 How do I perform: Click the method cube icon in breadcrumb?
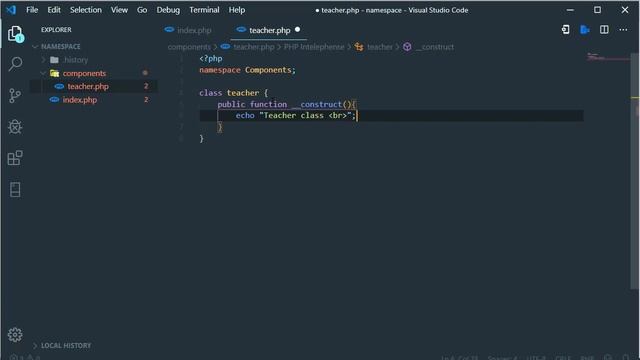407,47
